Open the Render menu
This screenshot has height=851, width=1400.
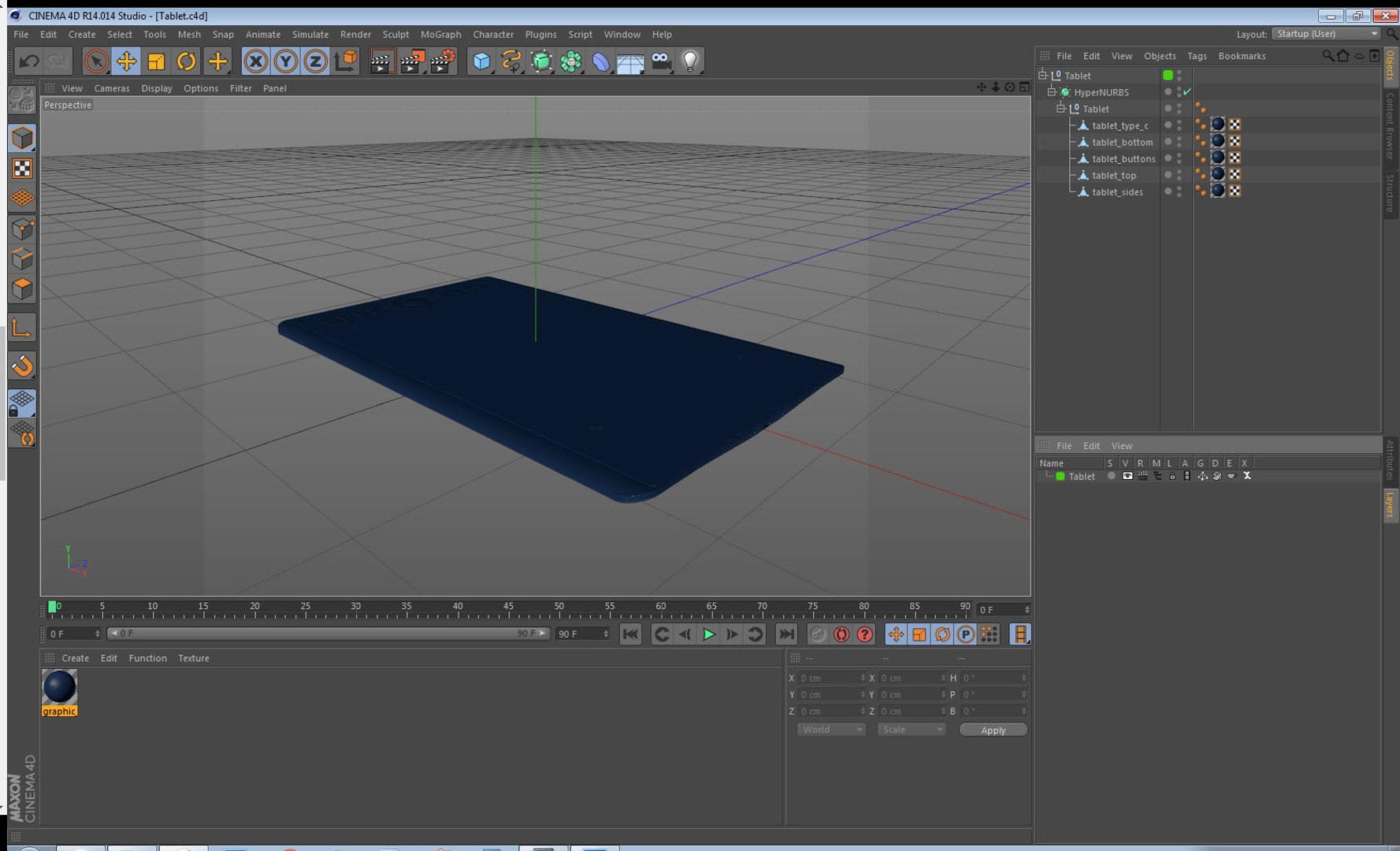pyautogui.click(x=355, y=35)
